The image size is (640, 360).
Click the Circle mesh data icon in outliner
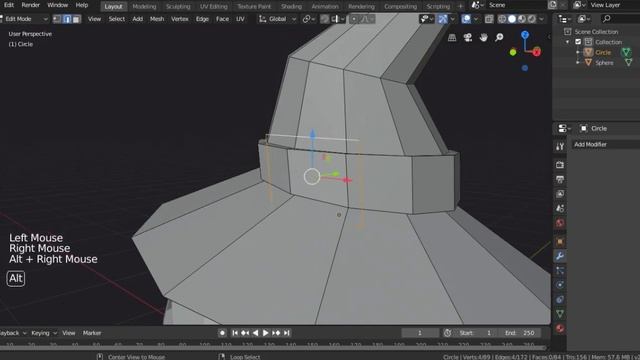tap(626, 52)
